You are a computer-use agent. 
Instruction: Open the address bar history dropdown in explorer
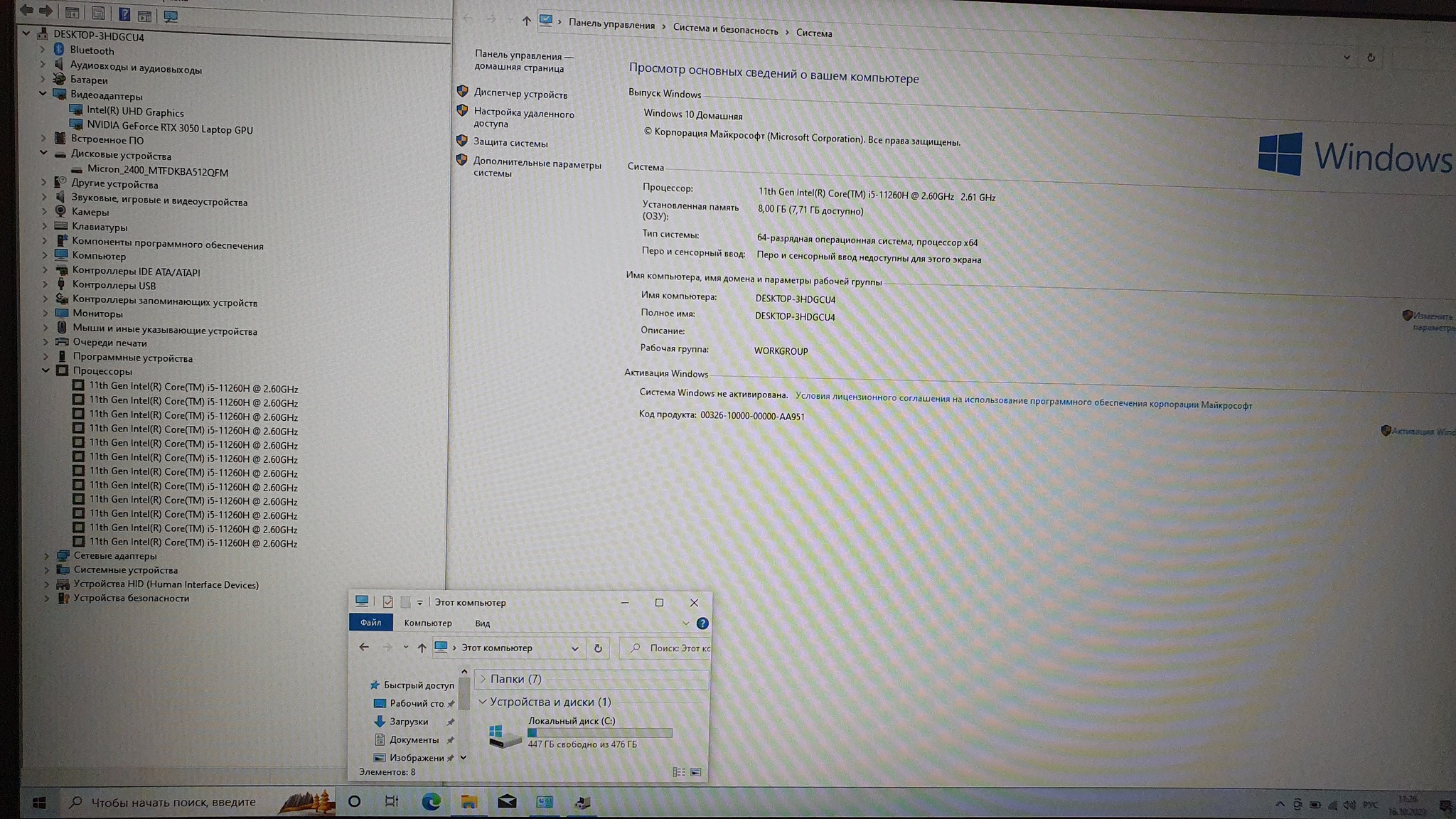pos(574,648)
